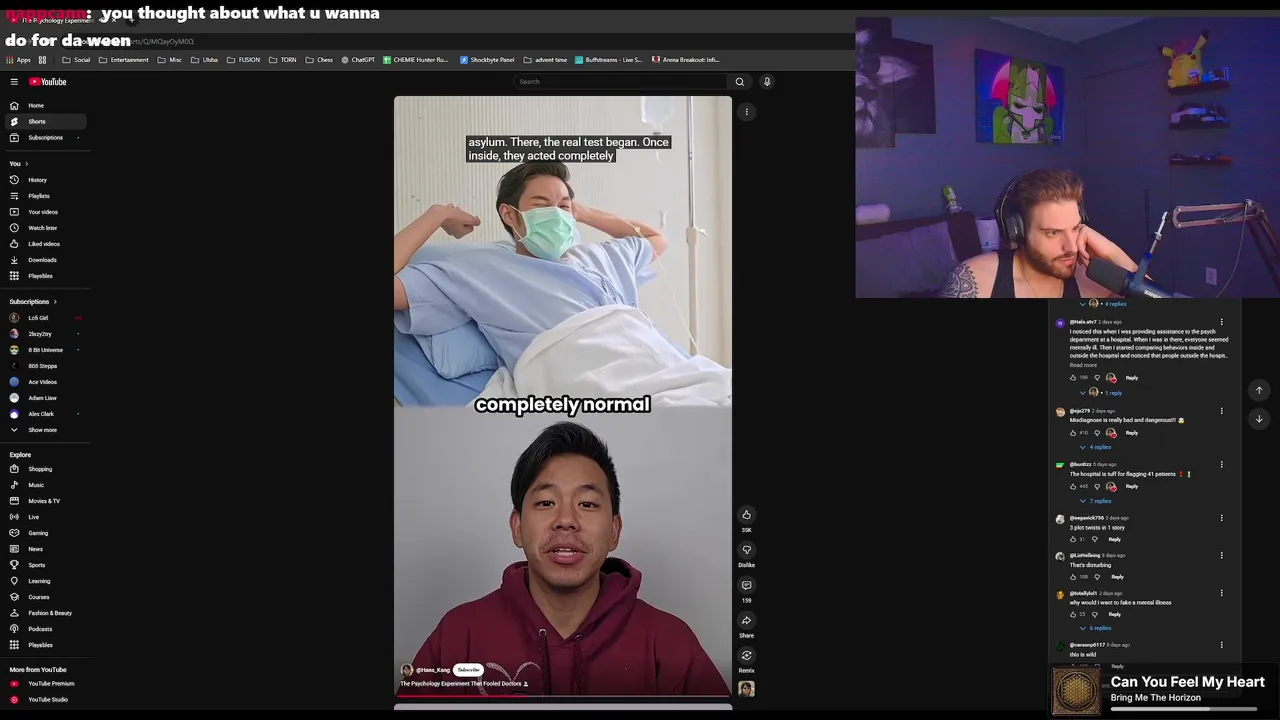This screenshot has height=720, width=1280.
Task: Select Shorts in the sidebar
Action: (44, 122)
